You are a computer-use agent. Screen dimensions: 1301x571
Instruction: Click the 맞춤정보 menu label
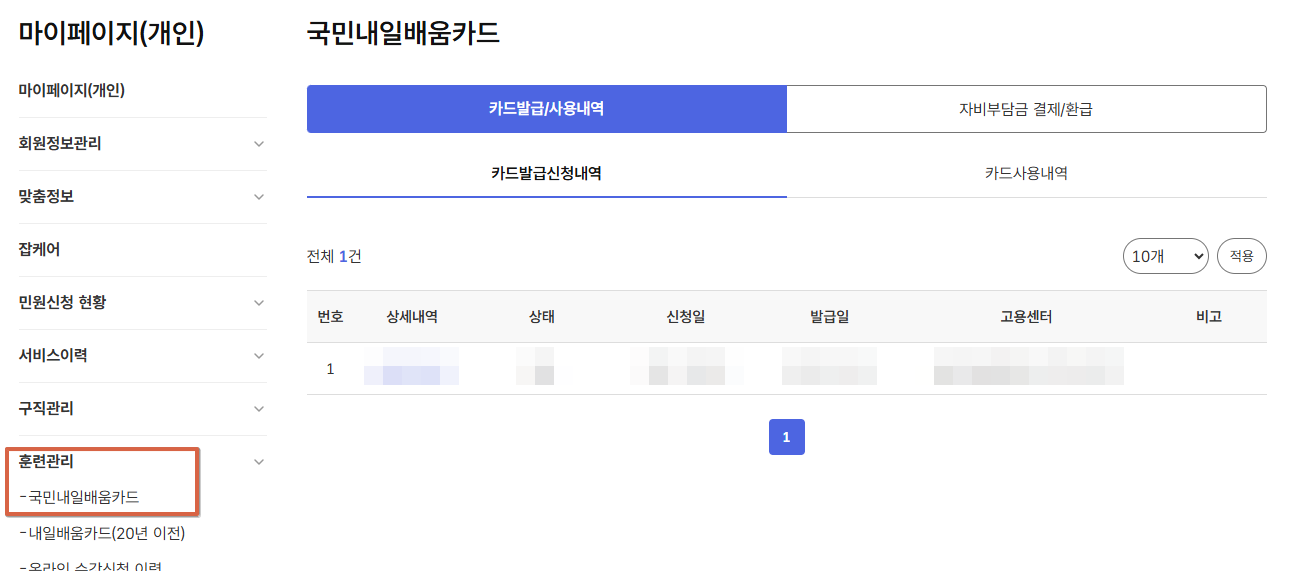[46, 197]
